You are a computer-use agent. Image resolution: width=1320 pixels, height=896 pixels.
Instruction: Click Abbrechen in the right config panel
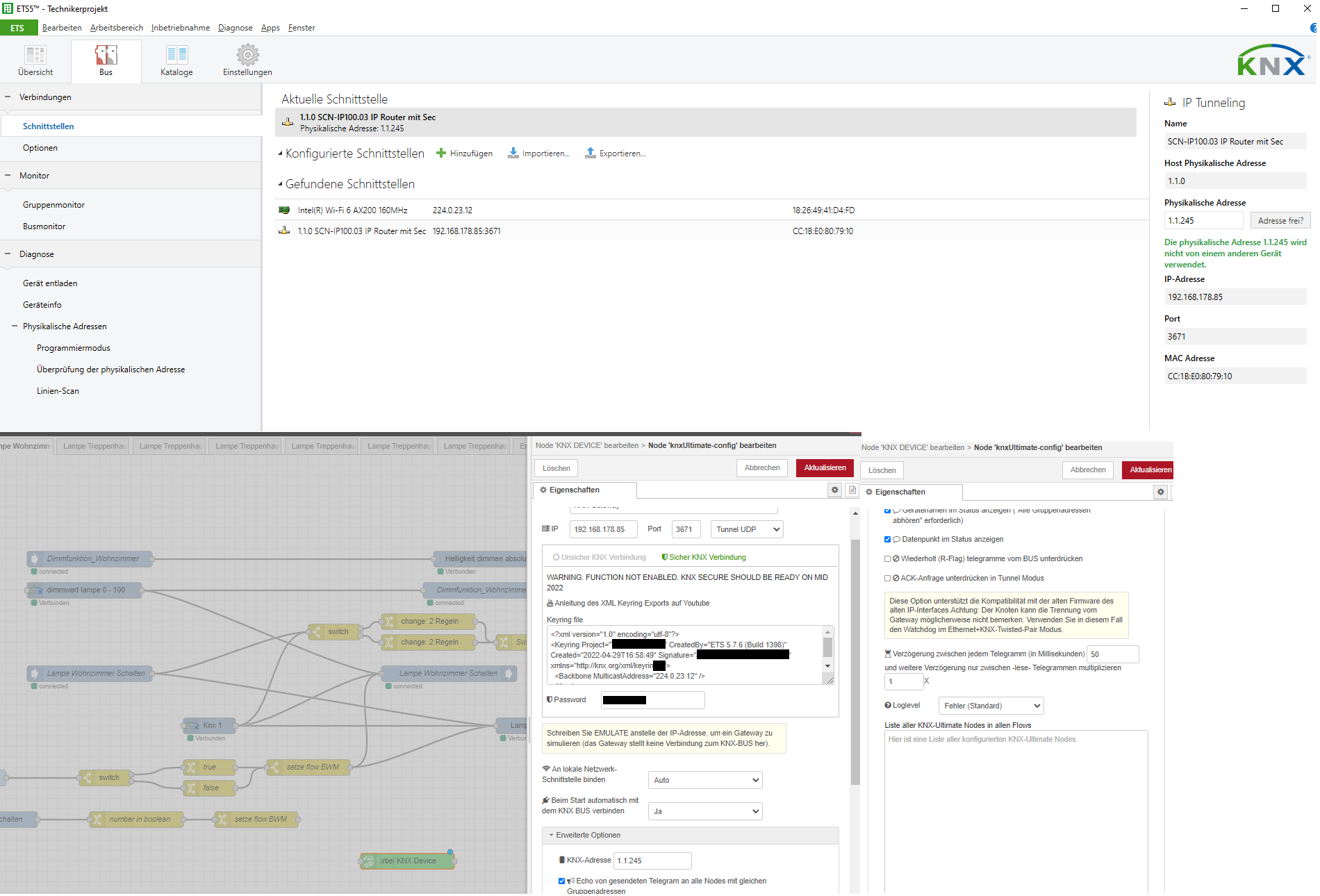[x=1088, y=470]
